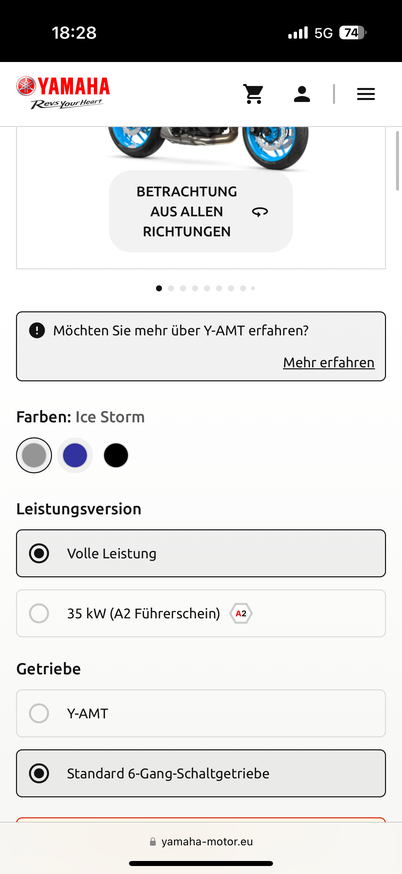The width and height of the screenshot is (402, 874).
Task: Choose Y-AMT transmission option
Action: (201, 713)
